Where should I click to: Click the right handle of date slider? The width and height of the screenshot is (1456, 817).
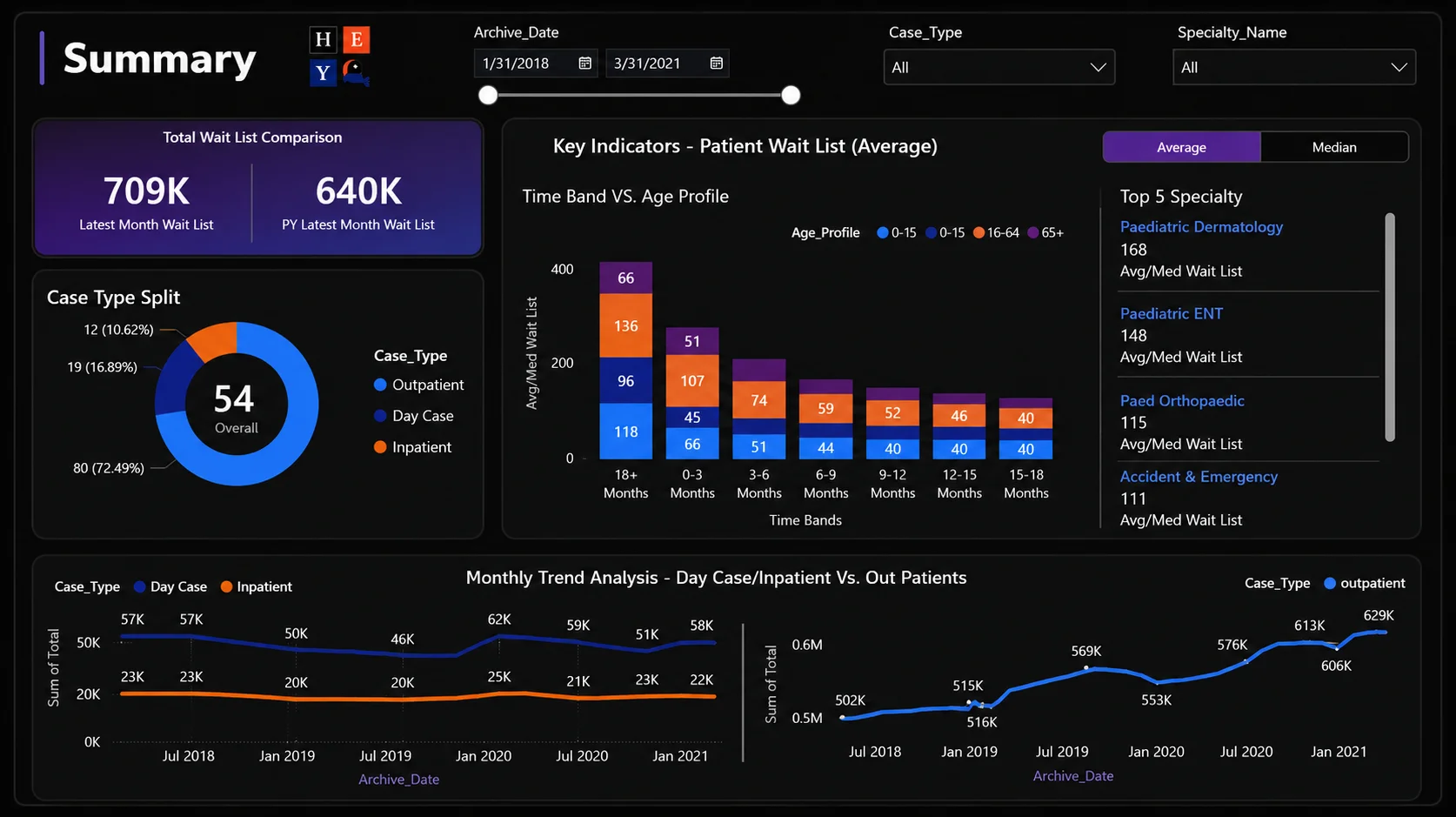[791, 96]
